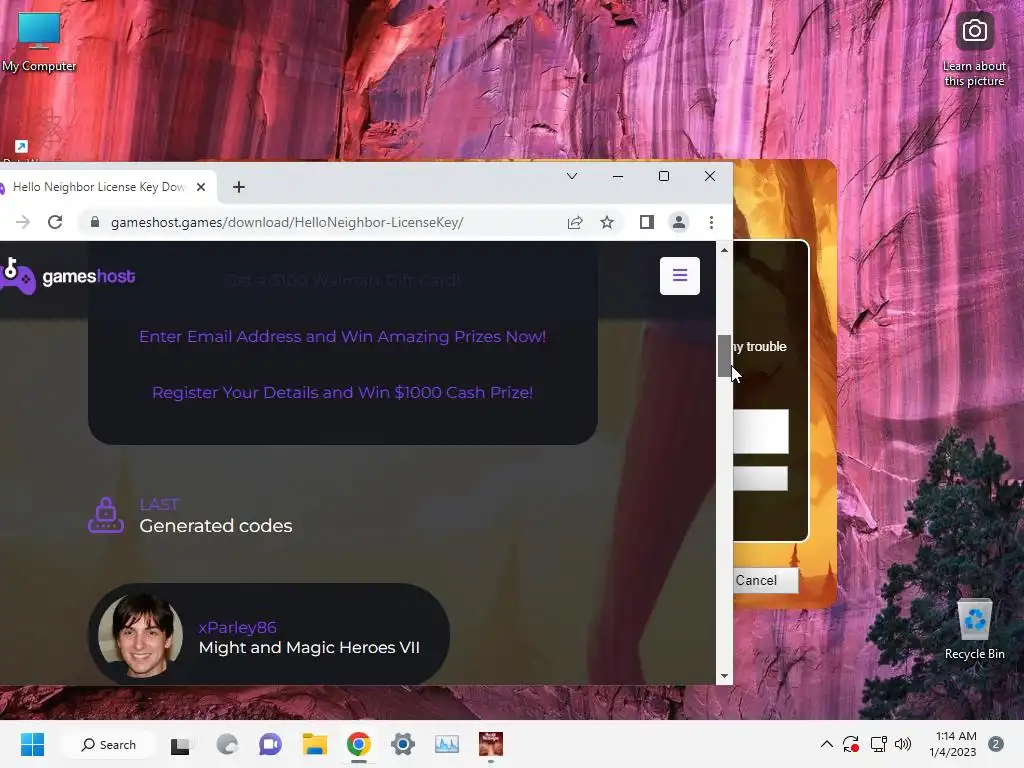This screenshot has height=768, width=1024.
Task: Open the volume tray icon
Action: (x=903, y=744)
